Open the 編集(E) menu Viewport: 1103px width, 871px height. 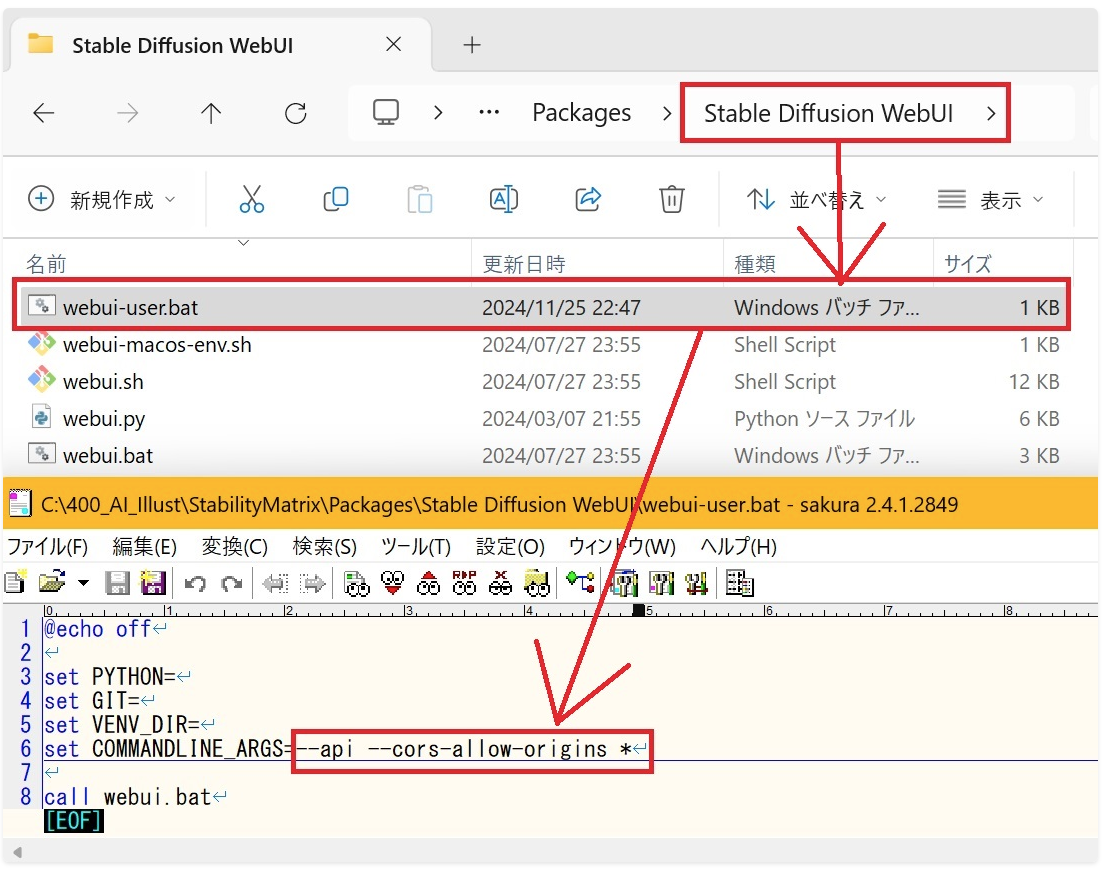[x=144, y=547]
